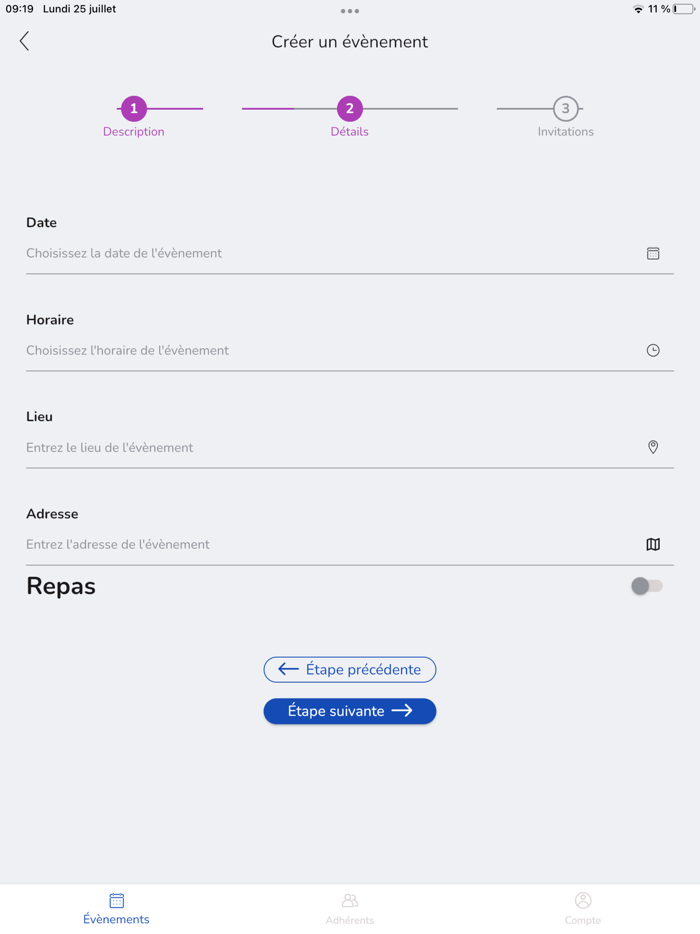Image resolution: width=700 pixels, height=934 pixels.
Task: Enter text in the Lieu field
Action: (330, 448)
